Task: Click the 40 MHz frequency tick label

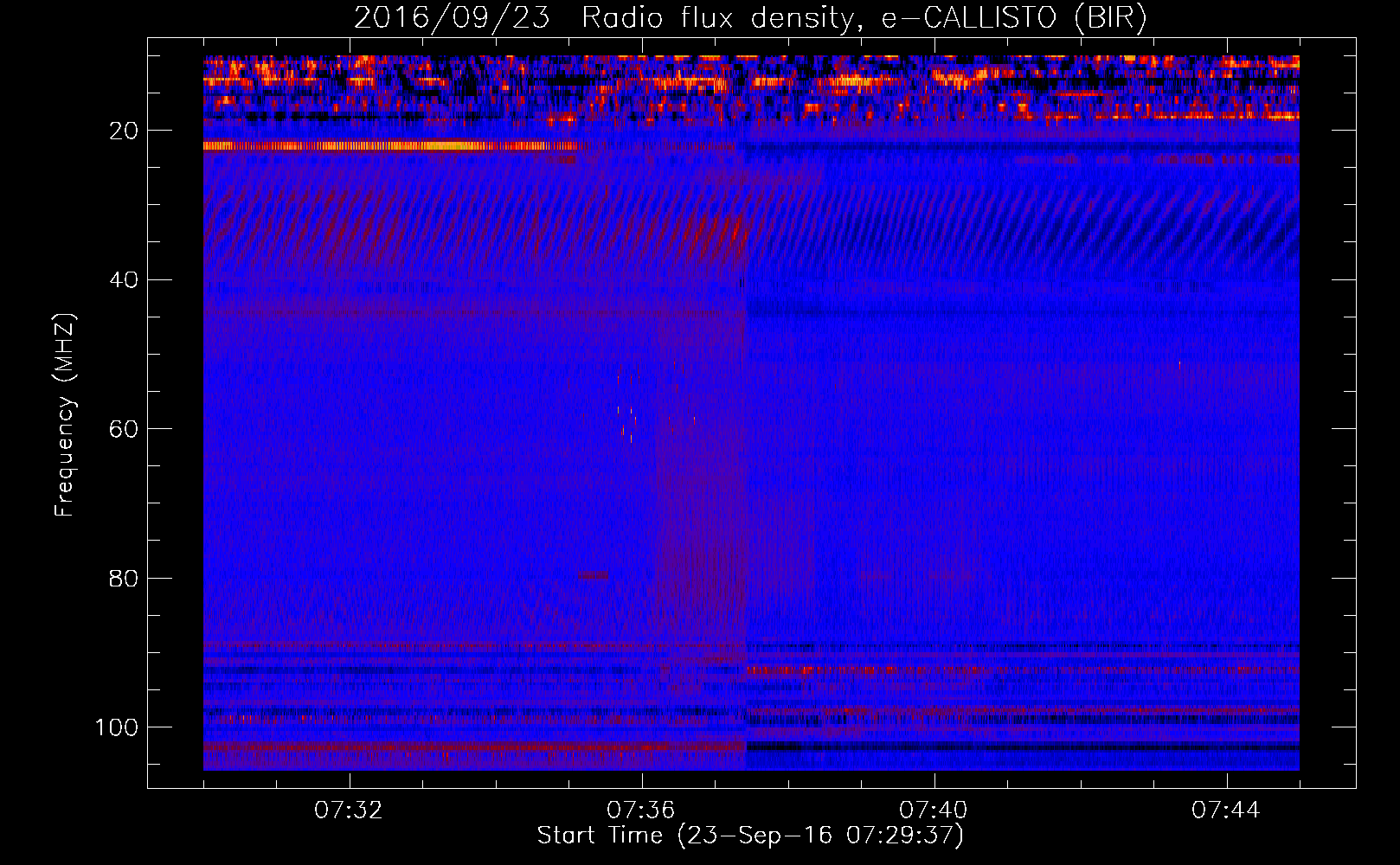Action: click(x=124, y=280)
